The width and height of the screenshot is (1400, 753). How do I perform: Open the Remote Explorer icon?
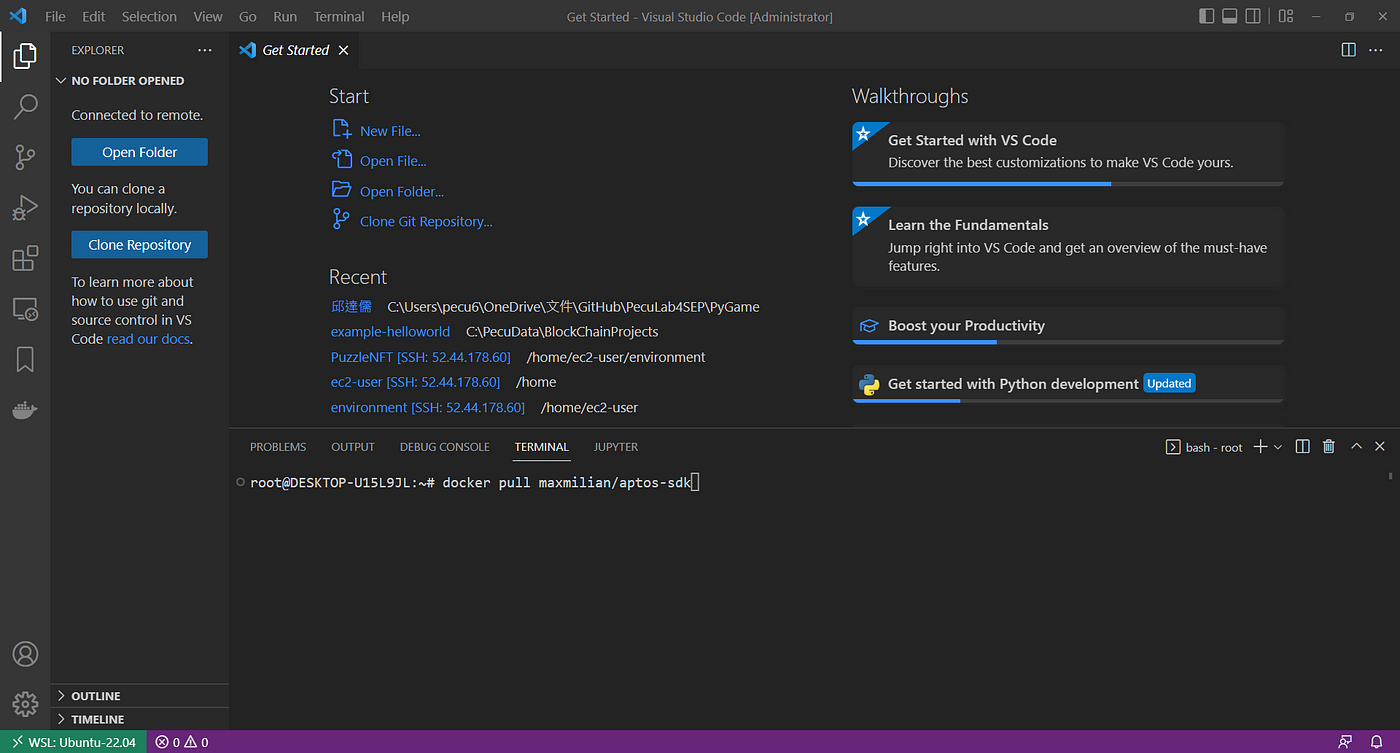(25, 309)
